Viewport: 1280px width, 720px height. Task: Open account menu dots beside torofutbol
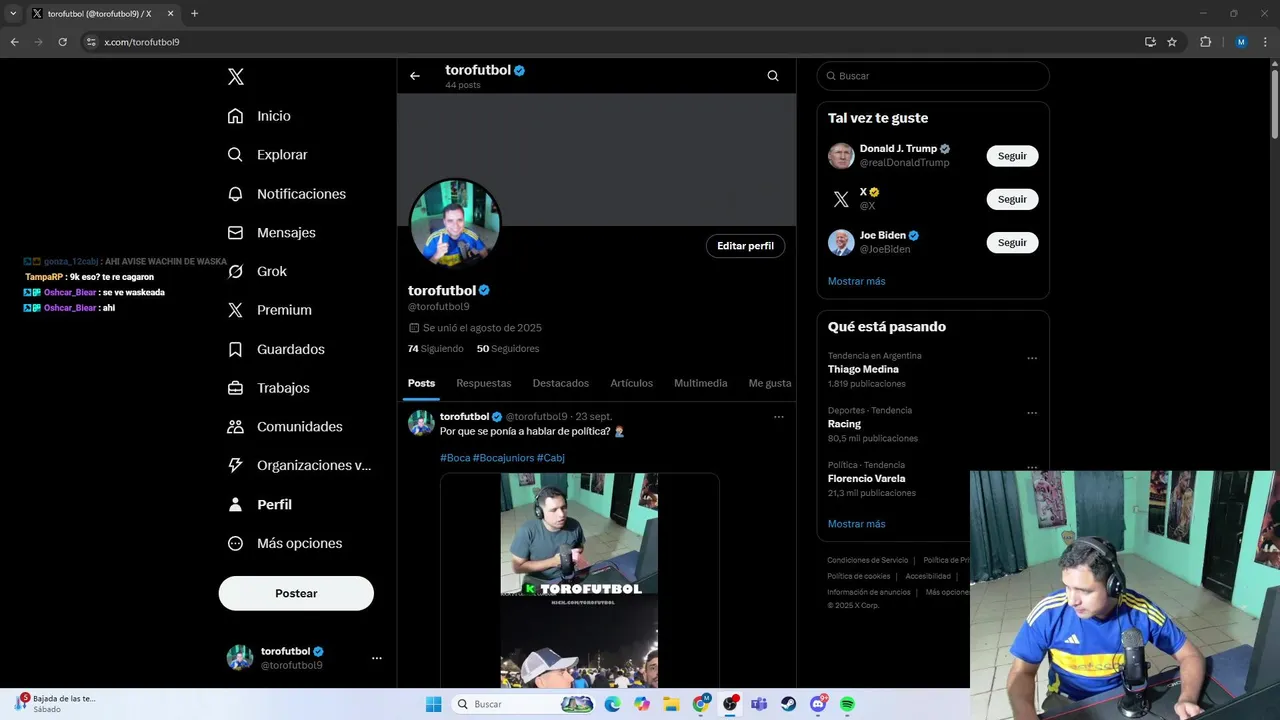tap(377, 658)
